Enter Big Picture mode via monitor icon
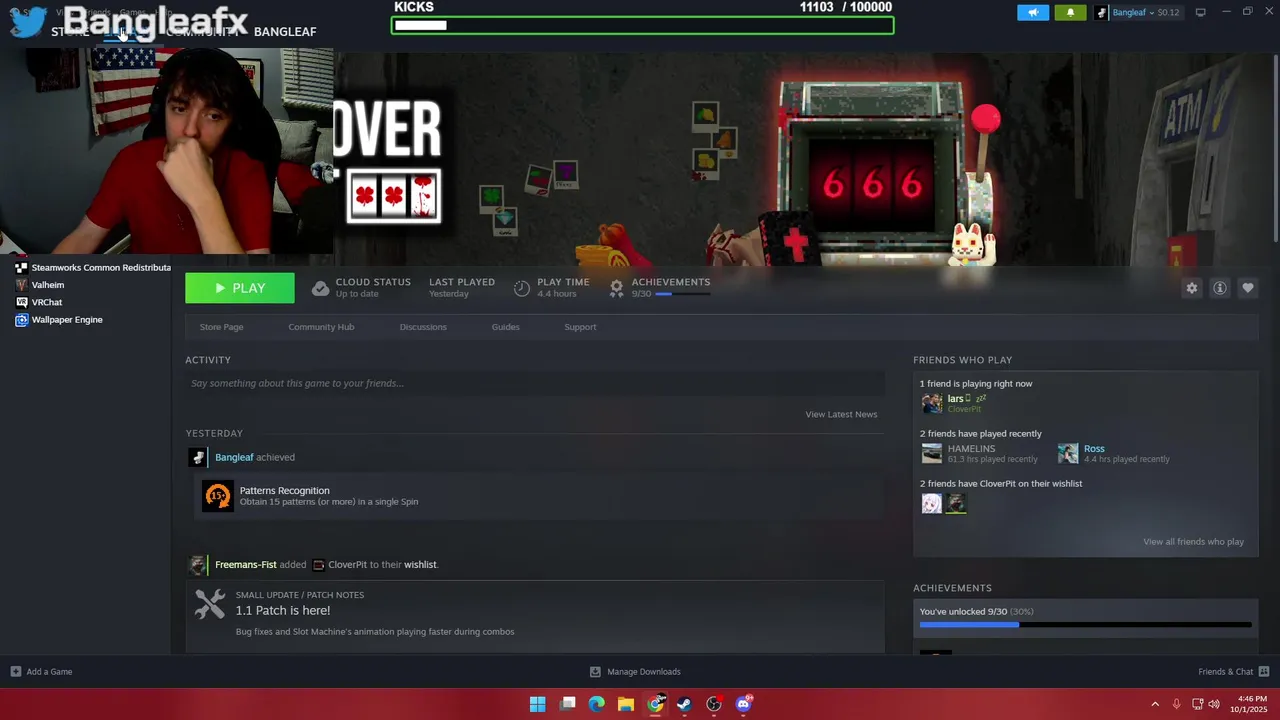1280x720 pixels. click(1200, 12)
